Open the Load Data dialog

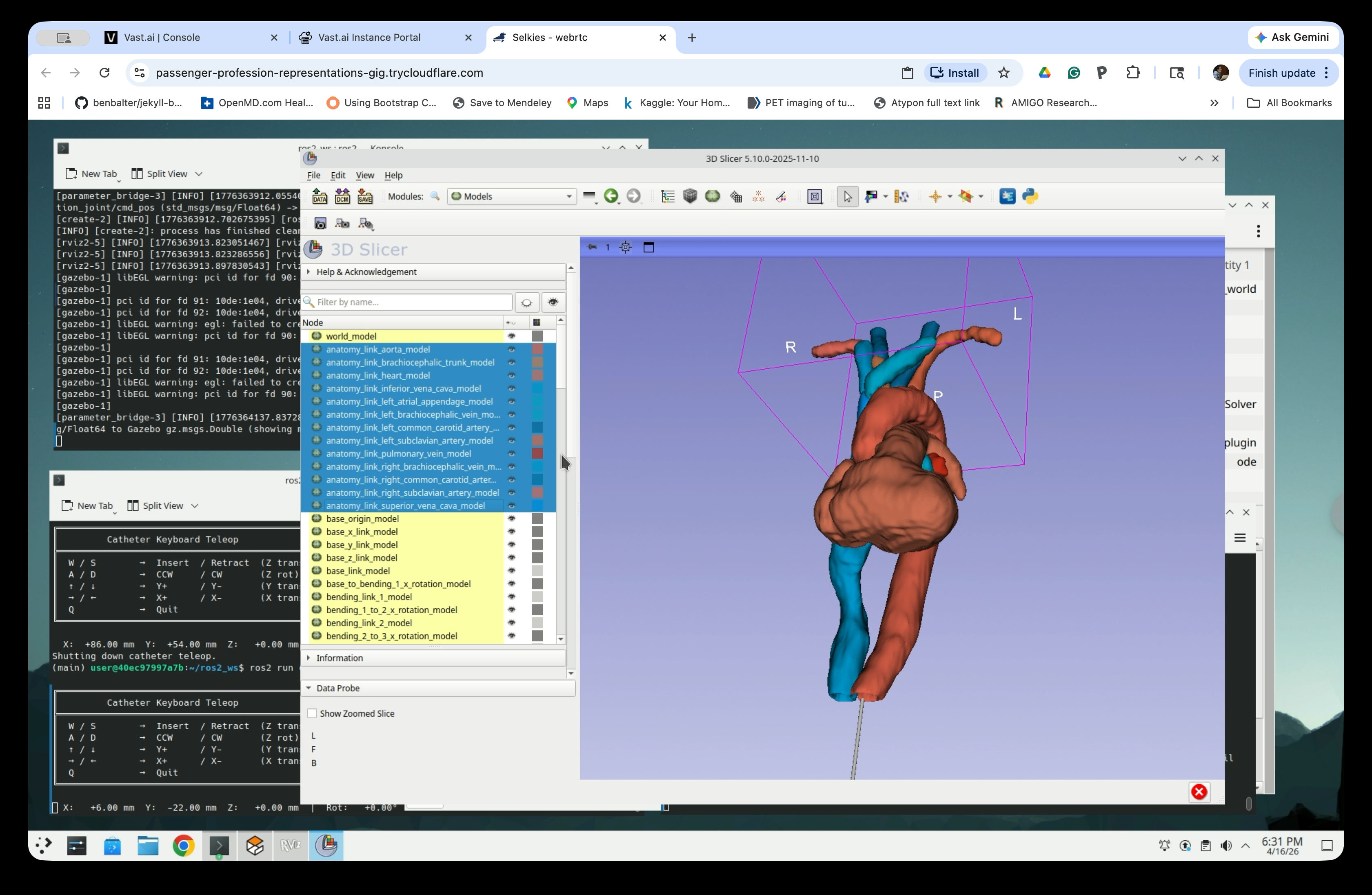[320, 196]
